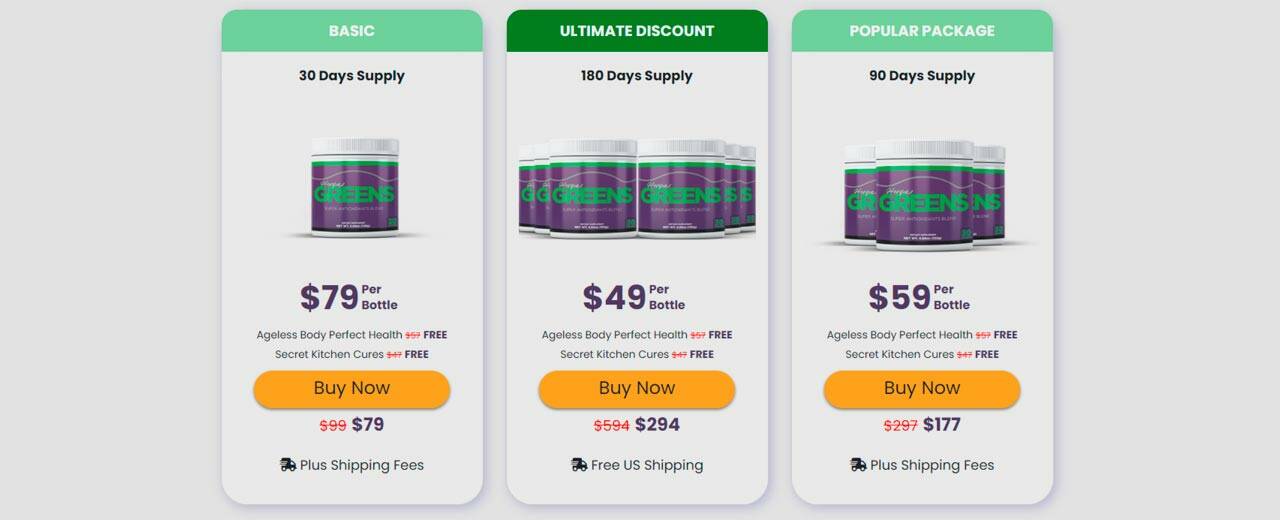Click the six-bottle bundle product image

click(x=637, y=188)
